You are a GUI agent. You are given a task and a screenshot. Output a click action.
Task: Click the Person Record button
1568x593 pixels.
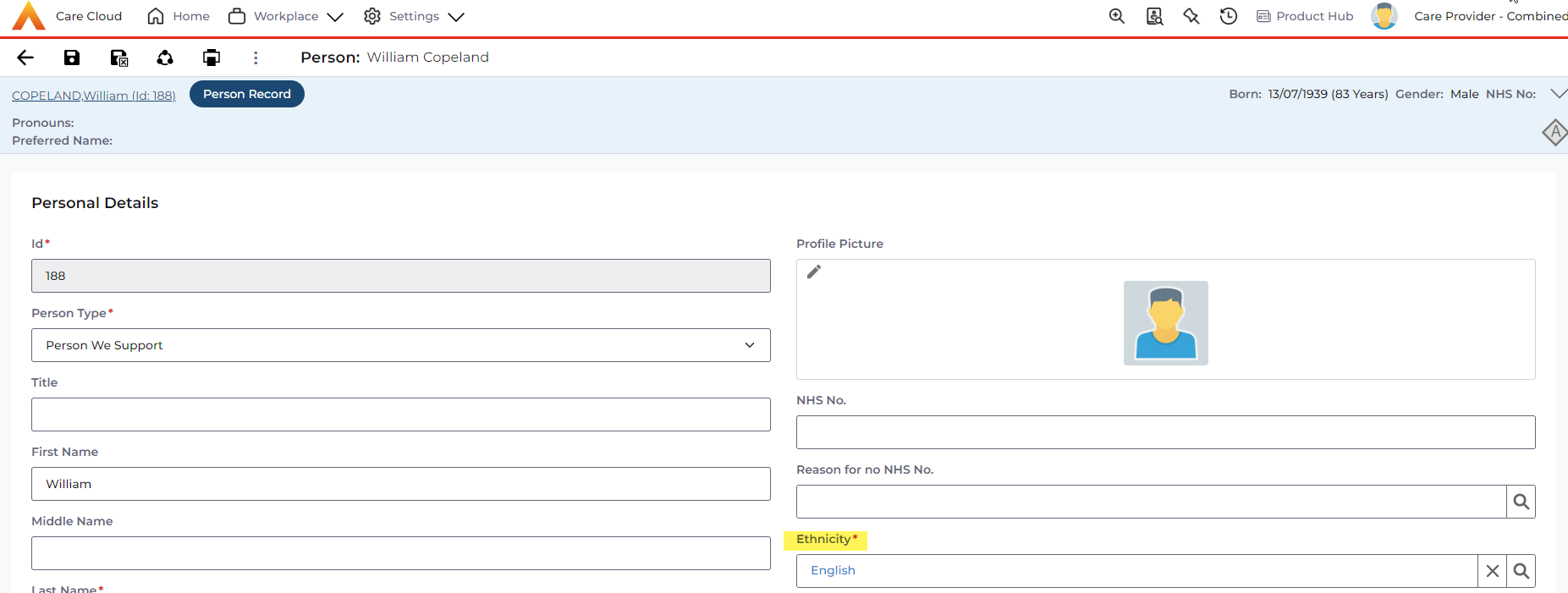coord(247,94)
